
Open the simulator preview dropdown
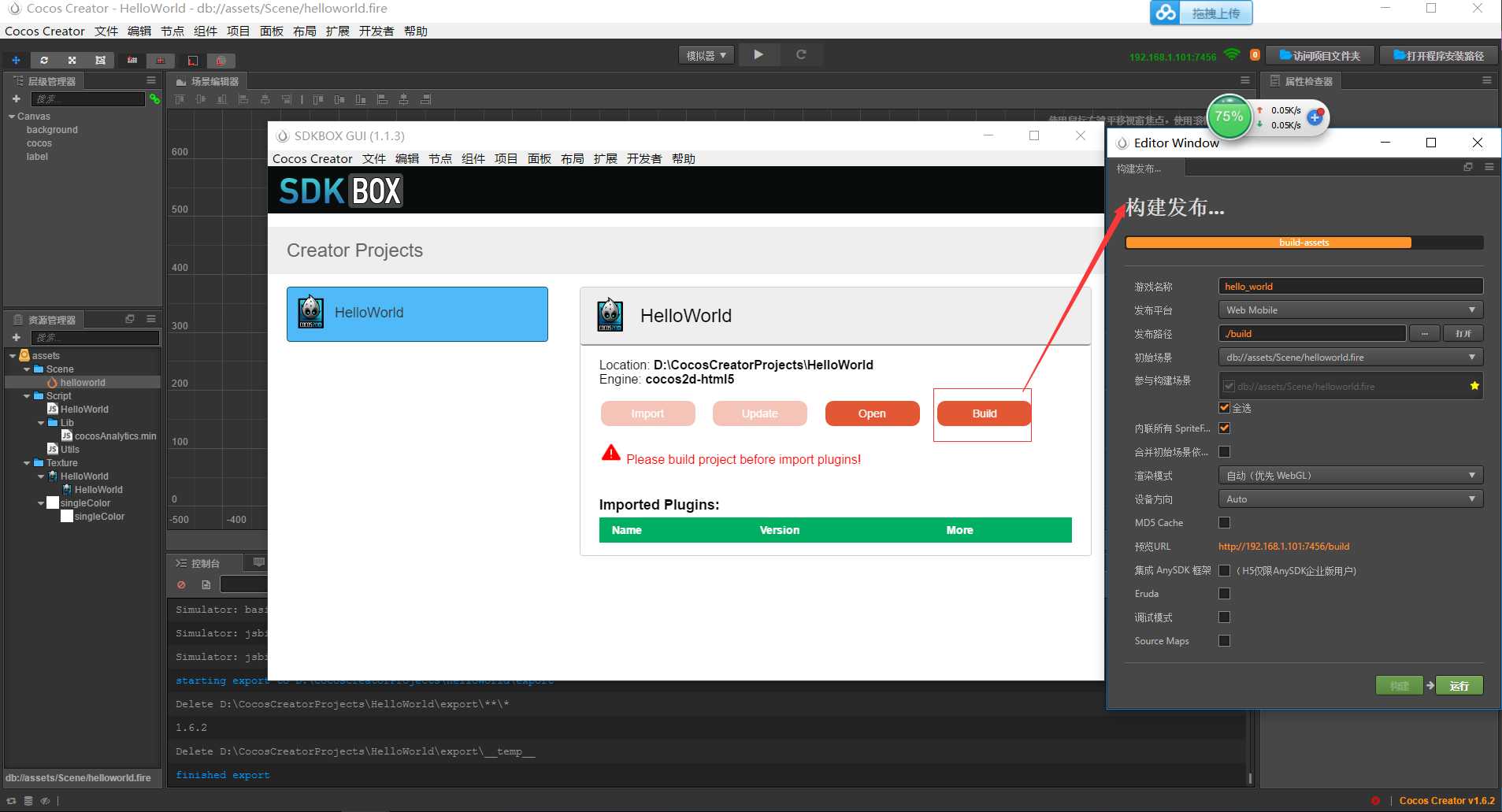click(706, 55)
